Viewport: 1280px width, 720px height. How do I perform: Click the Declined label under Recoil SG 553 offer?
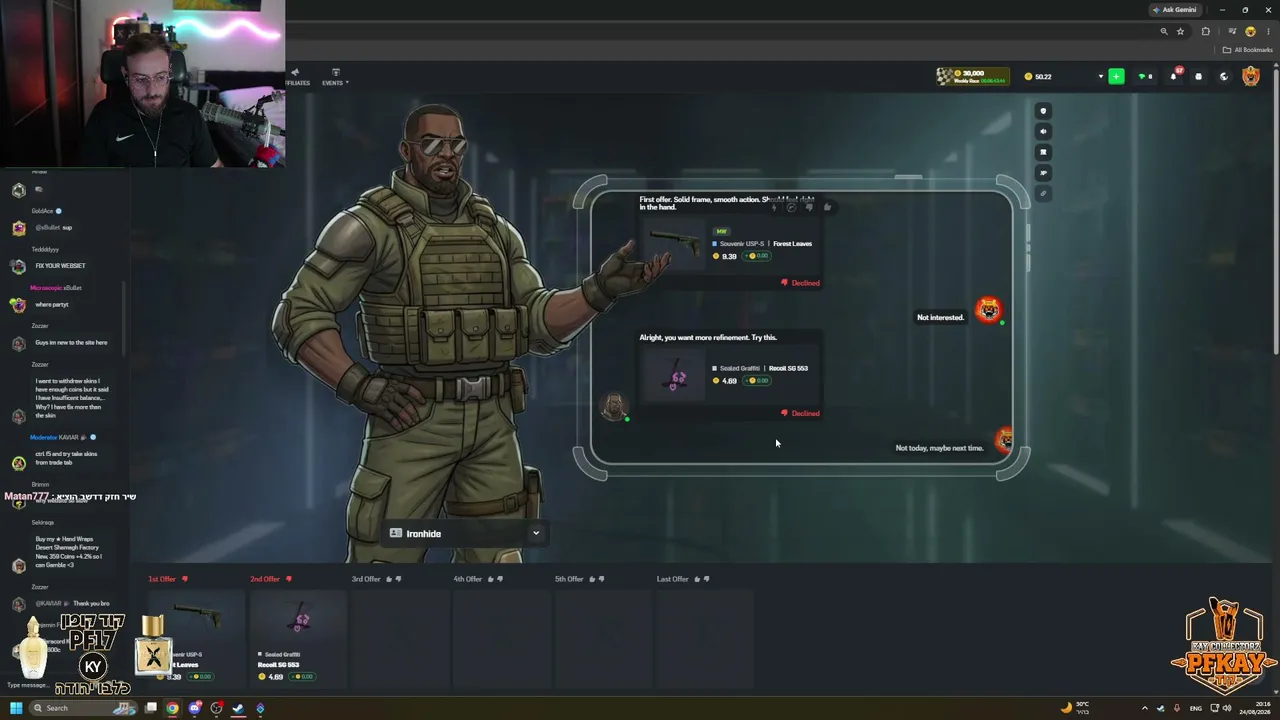pyautogui.click(x=800, y=413)
